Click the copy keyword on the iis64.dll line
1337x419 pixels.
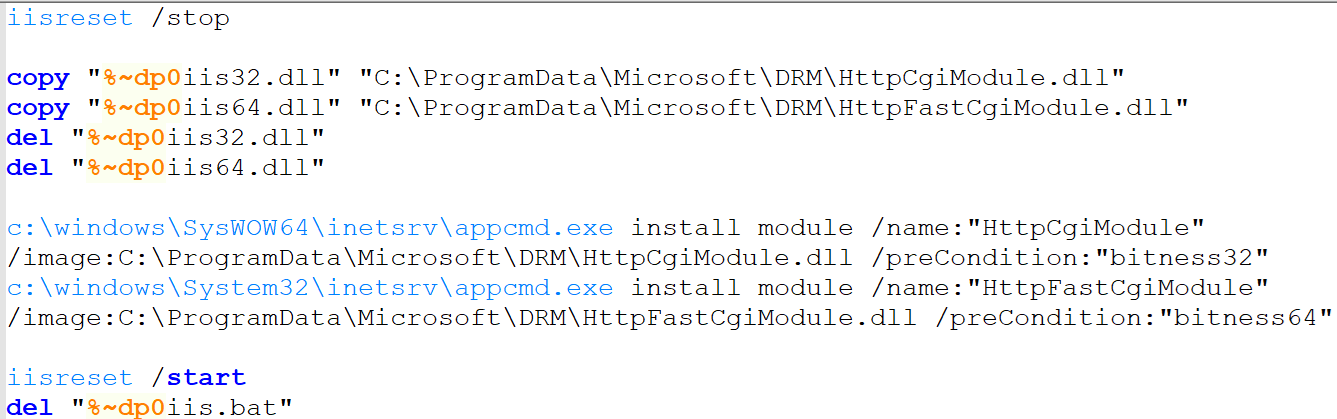coord(38,108)
